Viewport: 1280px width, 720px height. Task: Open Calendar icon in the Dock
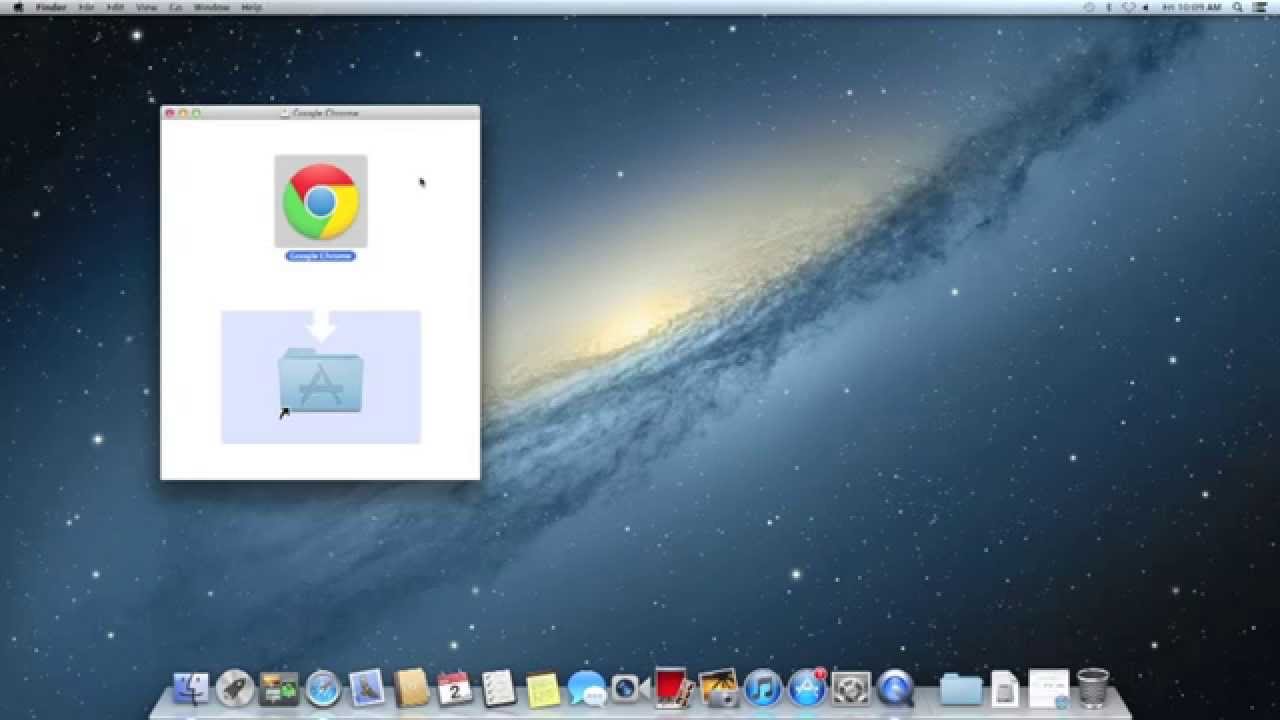455,688
